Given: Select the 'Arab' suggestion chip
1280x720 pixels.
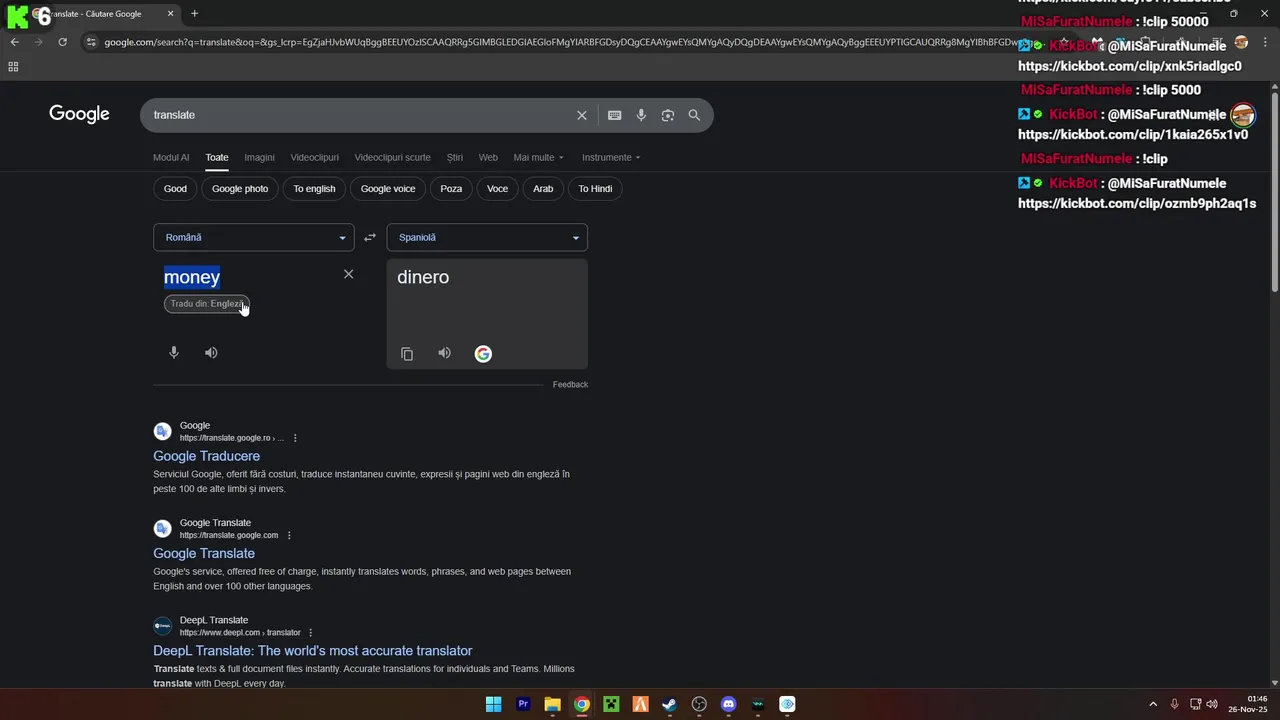Looking at the screenshot, I should click(543, 188).
